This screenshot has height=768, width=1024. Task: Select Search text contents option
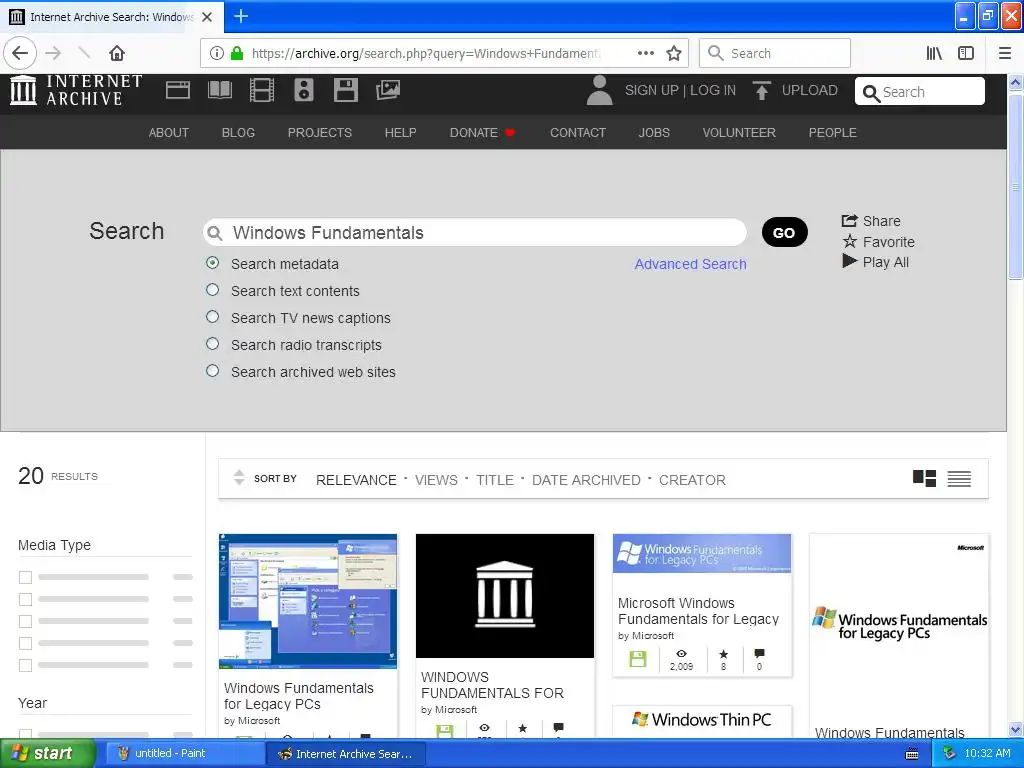pyautogui.click(x=212, y=290)
